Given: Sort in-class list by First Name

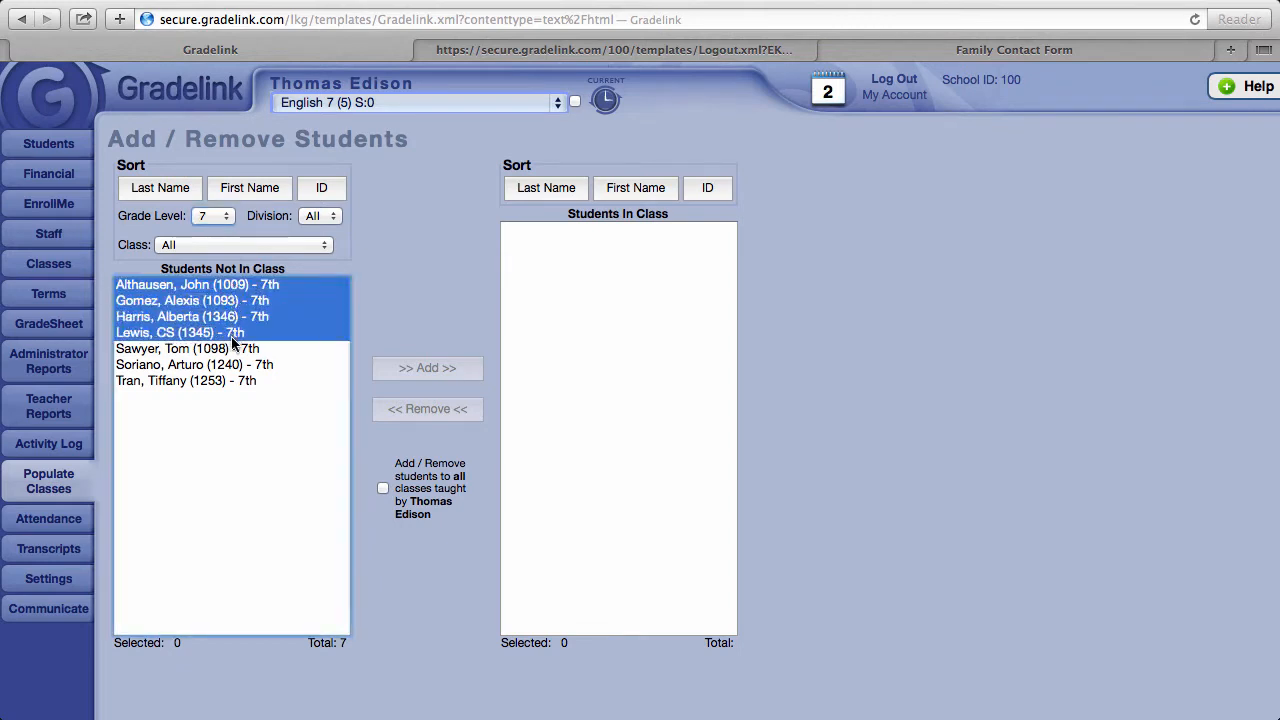Looking at the screenshot, I should click(x=635, y=188).
